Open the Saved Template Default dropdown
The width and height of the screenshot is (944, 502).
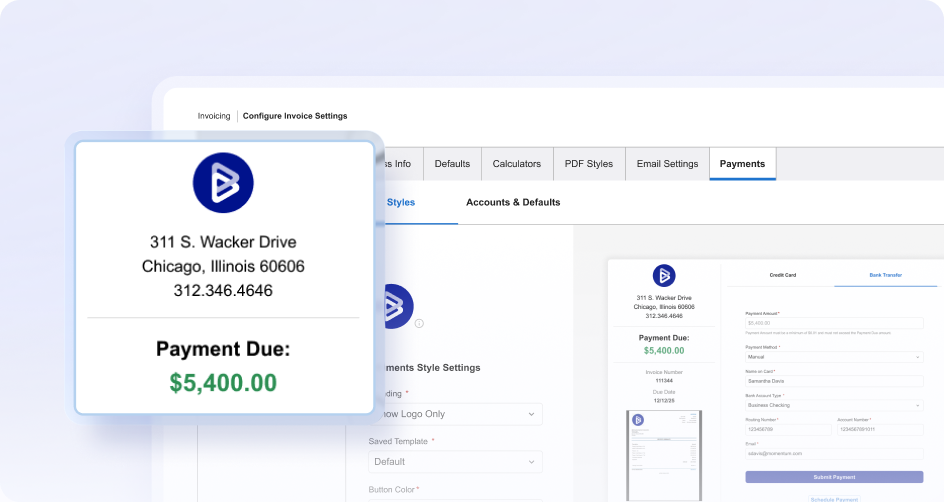point(455,462)
